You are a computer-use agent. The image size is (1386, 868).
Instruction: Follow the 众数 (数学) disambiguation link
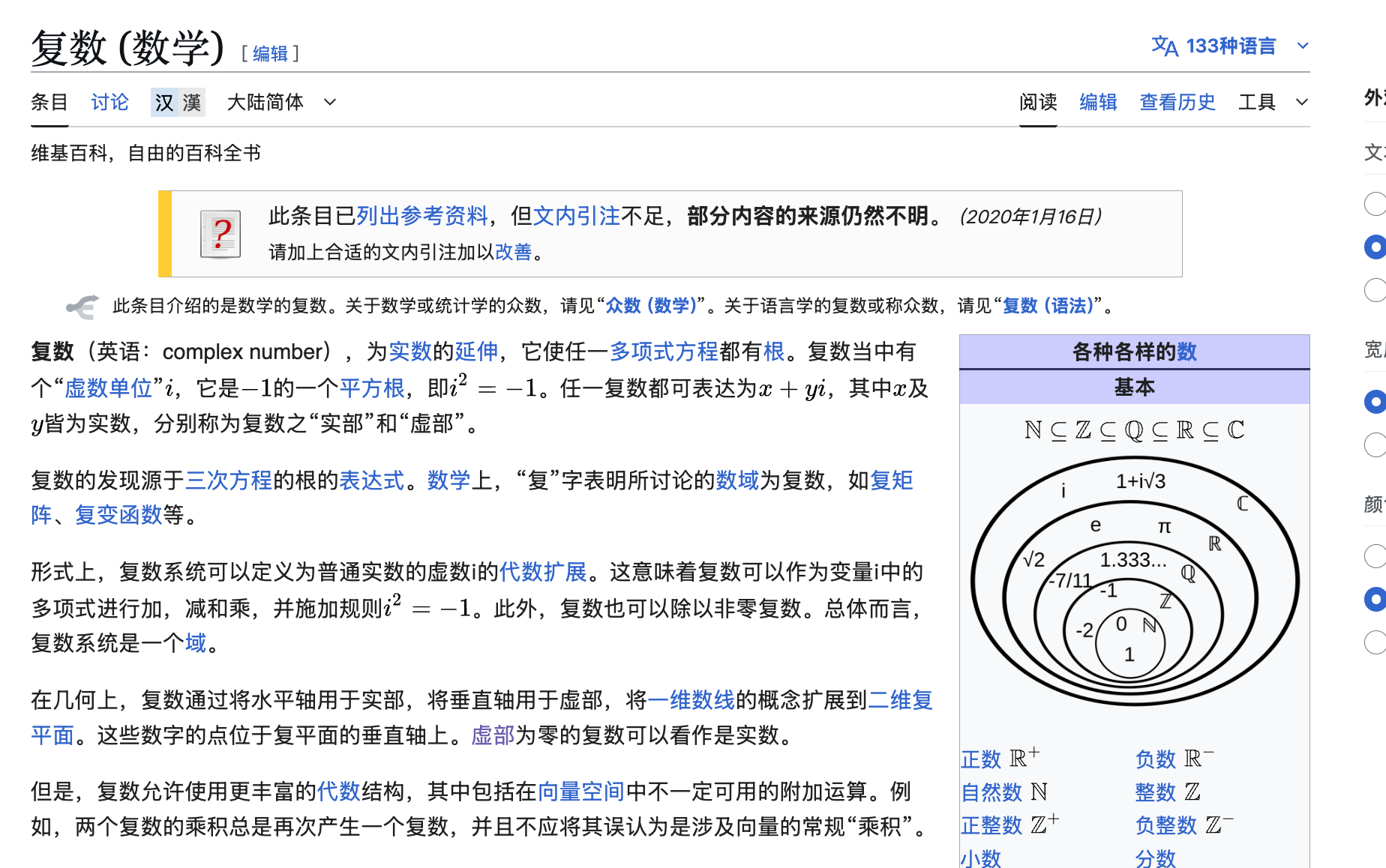coord(651,306)
